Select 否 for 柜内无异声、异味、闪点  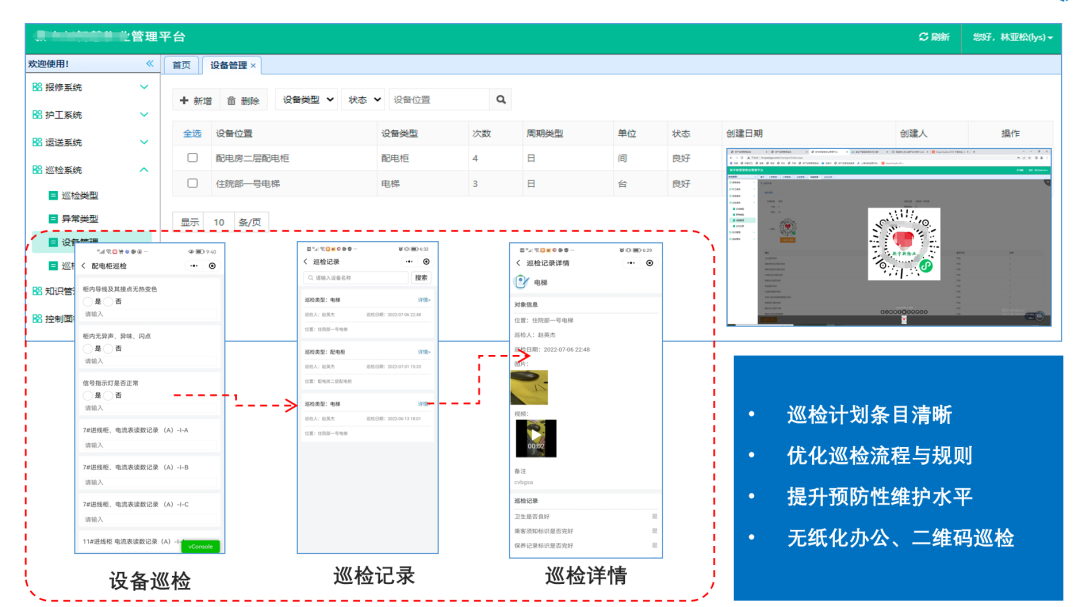(x=108, y=349)
